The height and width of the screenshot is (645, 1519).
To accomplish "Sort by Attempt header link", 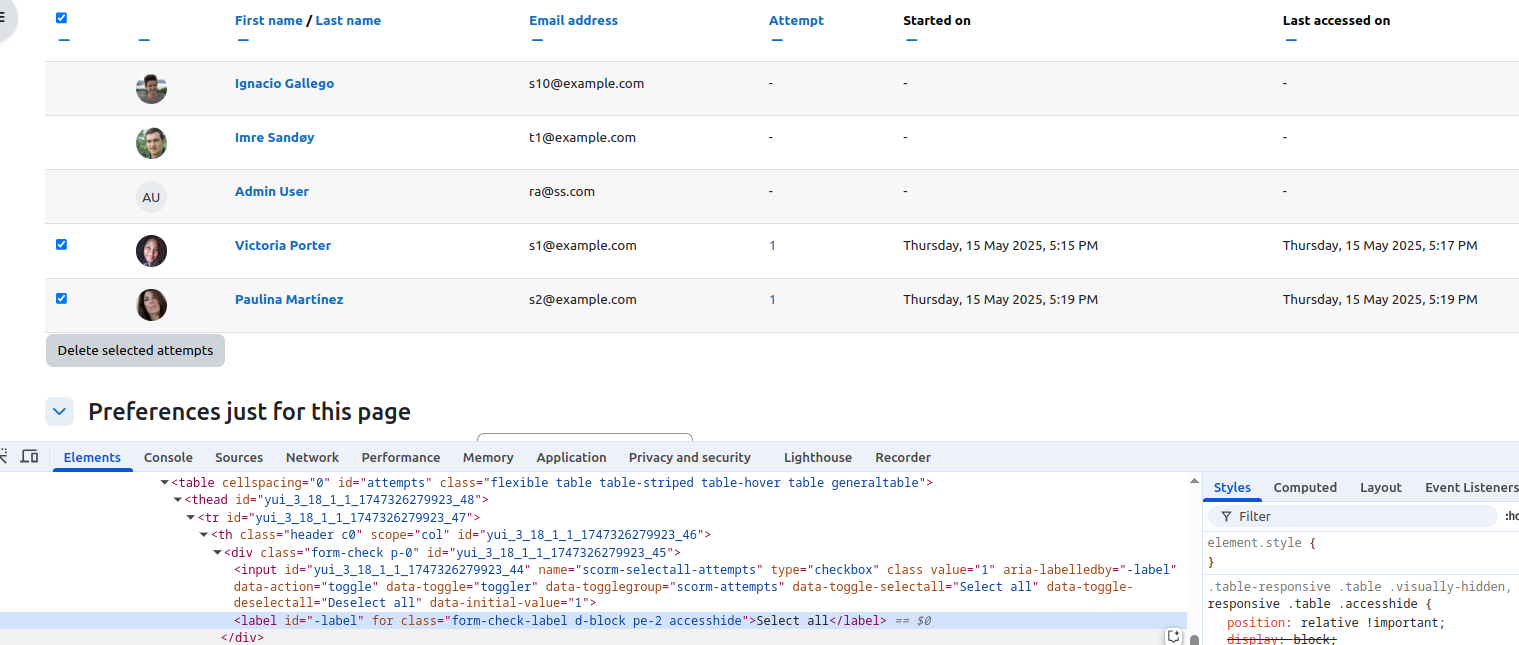I will 797,20.
